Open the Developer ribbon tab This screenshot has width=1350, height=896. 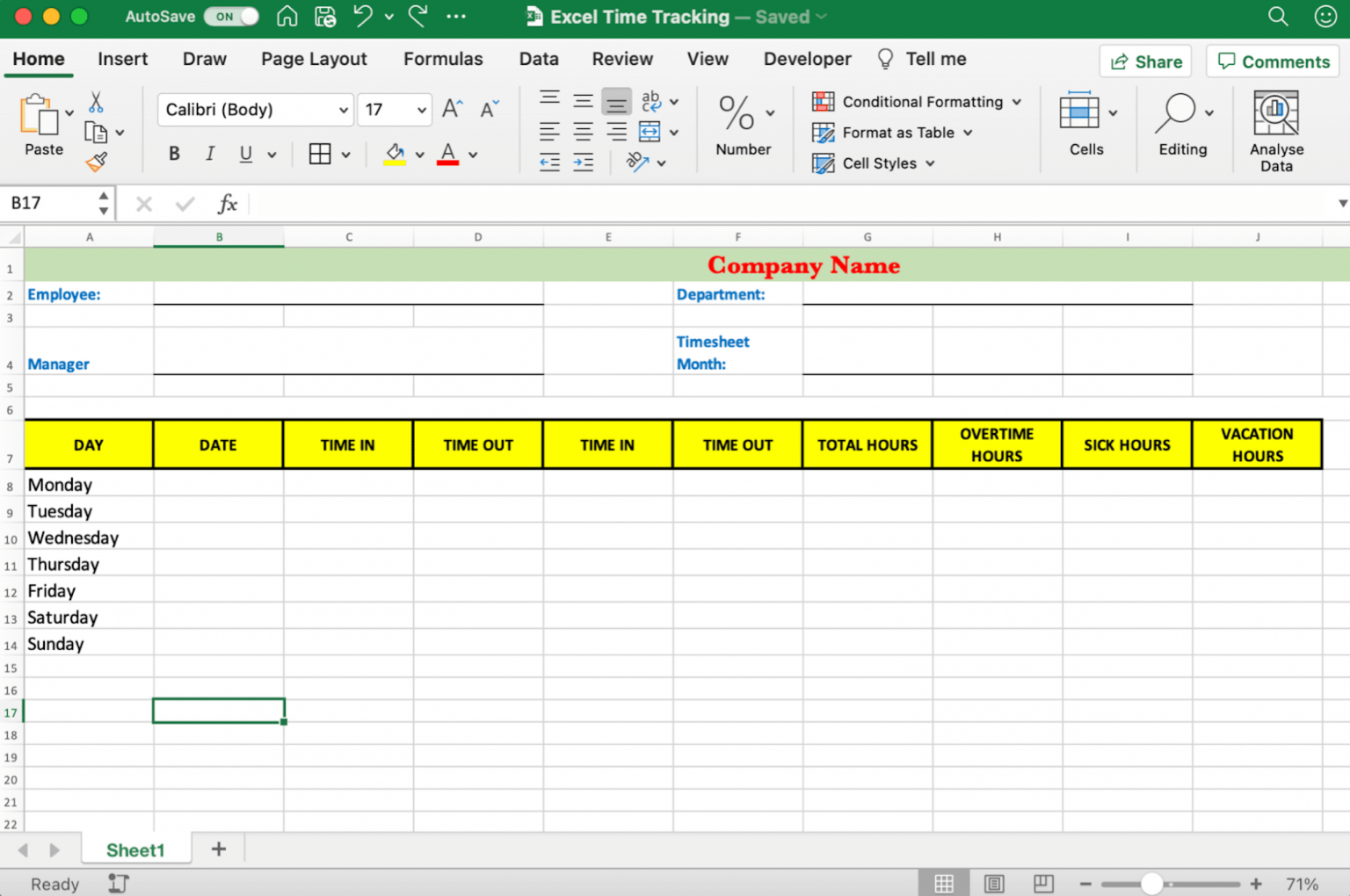806,59
